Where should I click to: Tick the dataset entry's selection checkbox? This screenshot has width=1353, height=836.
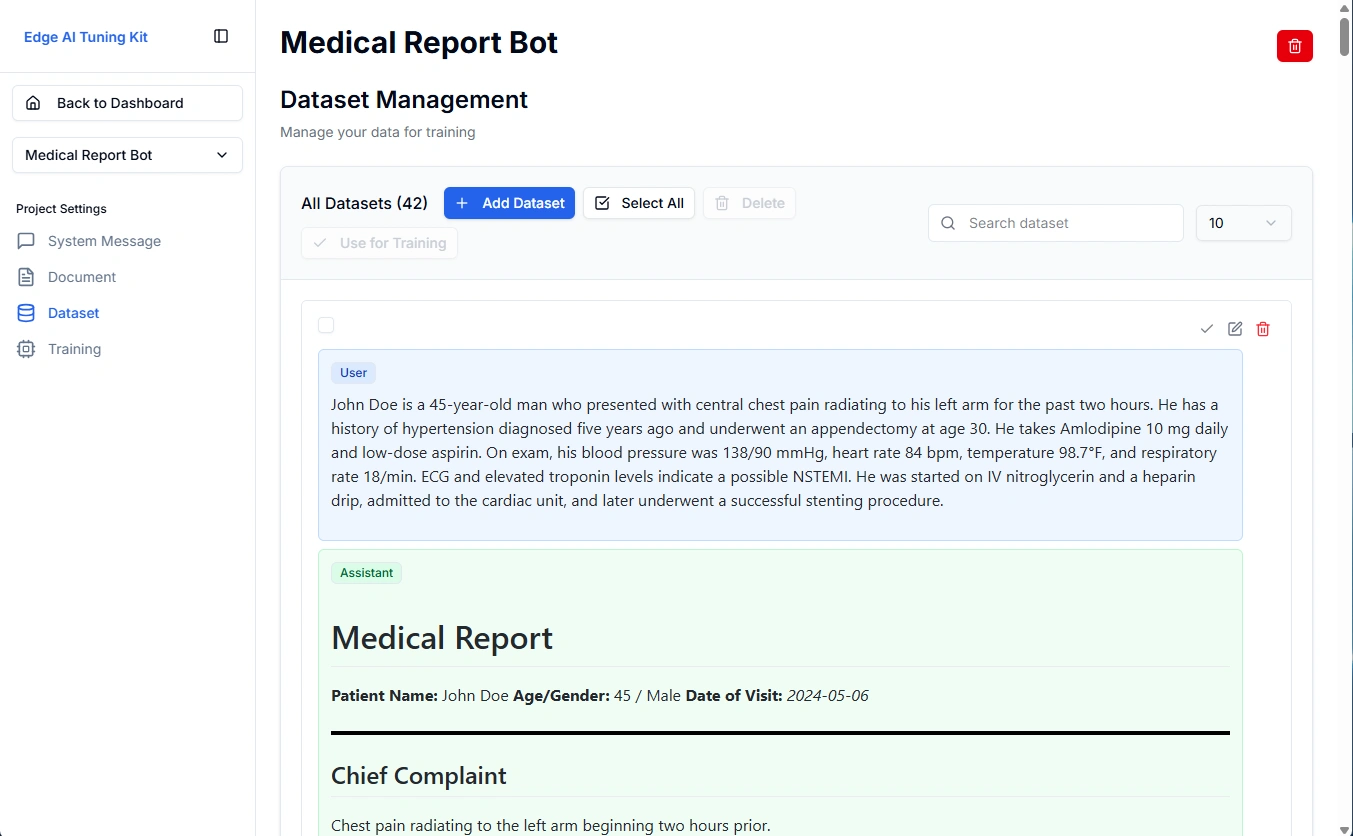(x=326, y=324)
